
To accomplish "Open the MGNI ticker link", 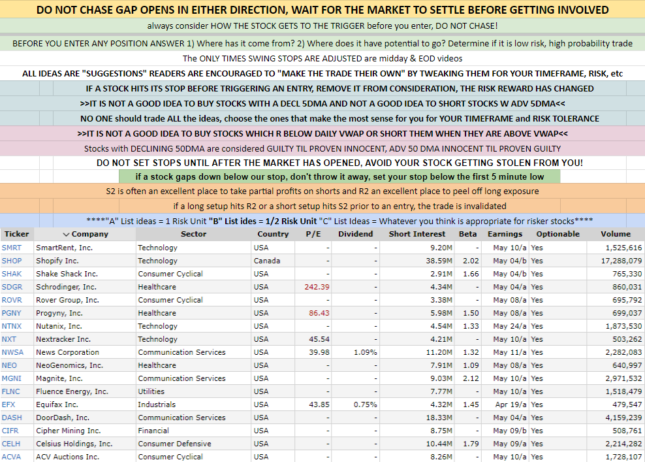I will pyautogui.click(x=12, y=378).
